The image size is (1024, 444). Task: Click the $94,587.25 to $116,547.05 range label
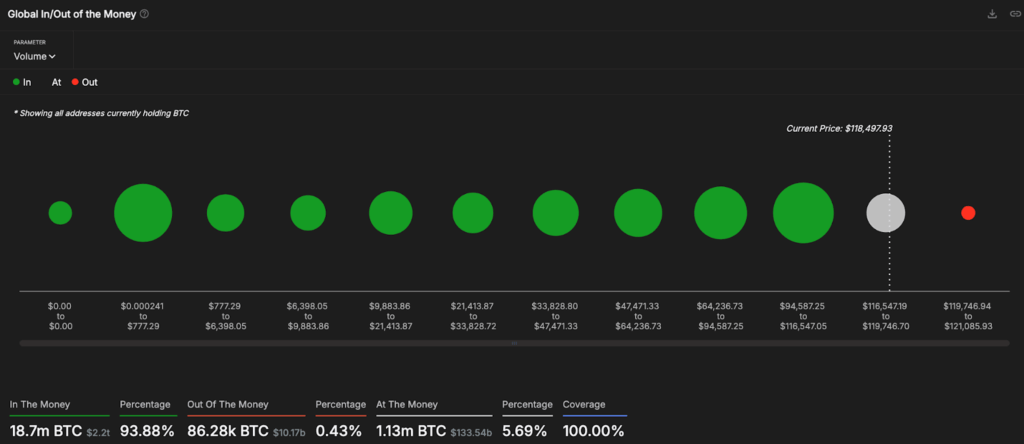[803, 316]
